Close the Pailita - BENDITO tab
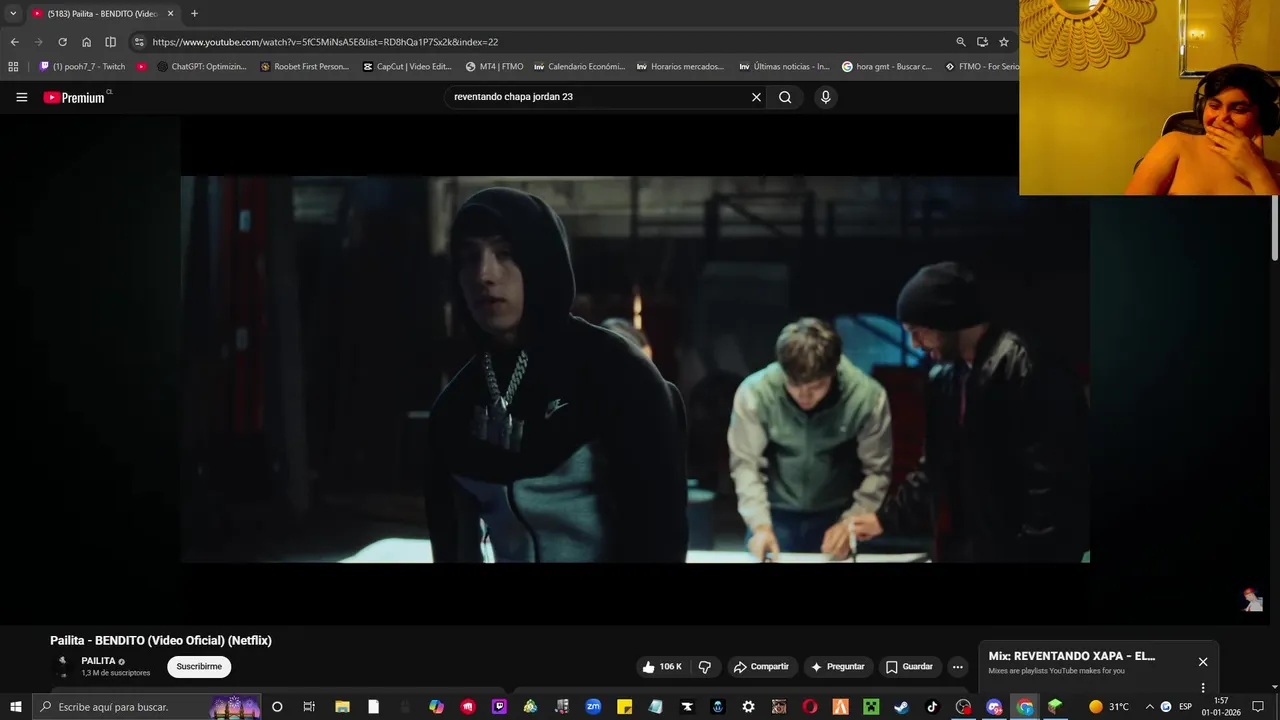The height and width of the screenshot is (720, 1280). coord(170,14)
